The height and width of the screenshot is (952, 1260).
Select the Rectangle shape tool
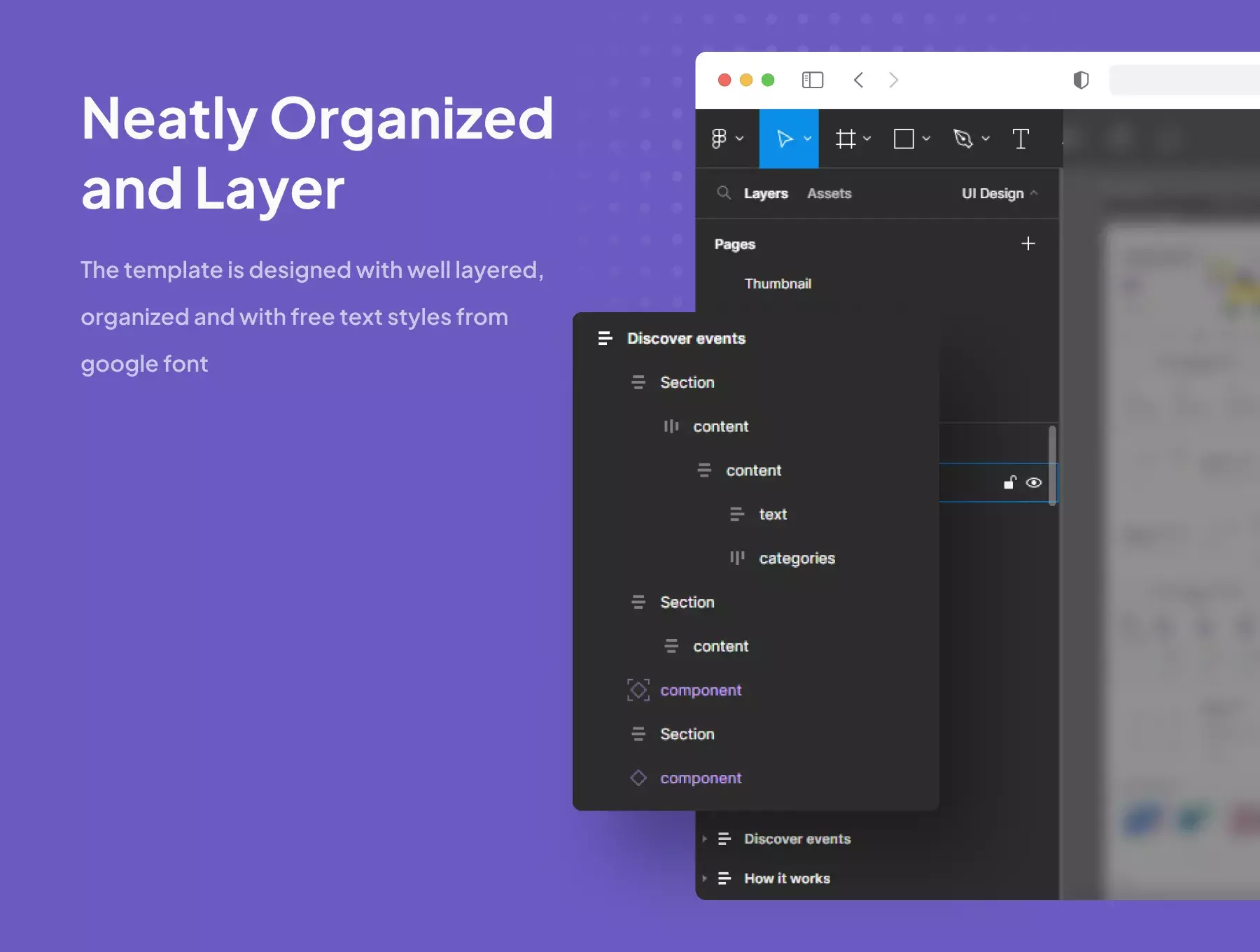pos(904,139)
